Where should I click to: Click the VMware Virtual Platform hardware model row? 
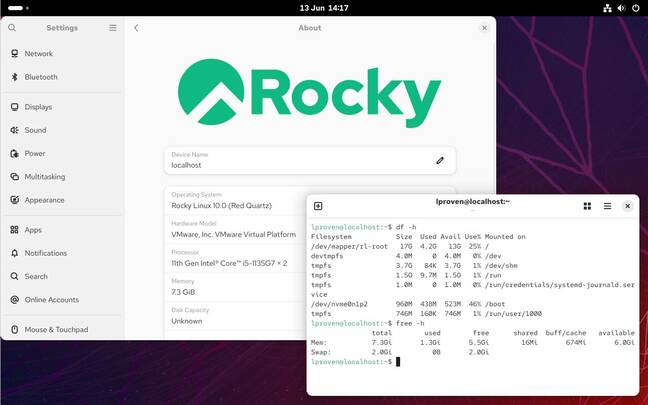(236, 229)
